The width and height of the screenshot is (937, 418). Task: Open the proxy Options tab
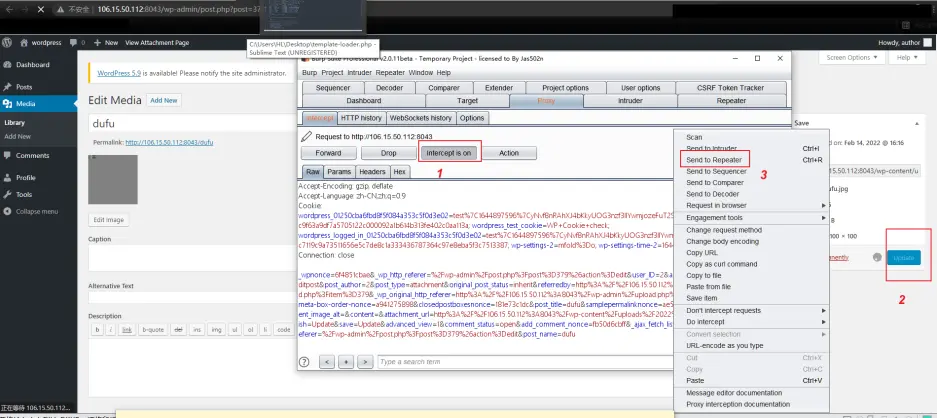[x=472, y=118]
